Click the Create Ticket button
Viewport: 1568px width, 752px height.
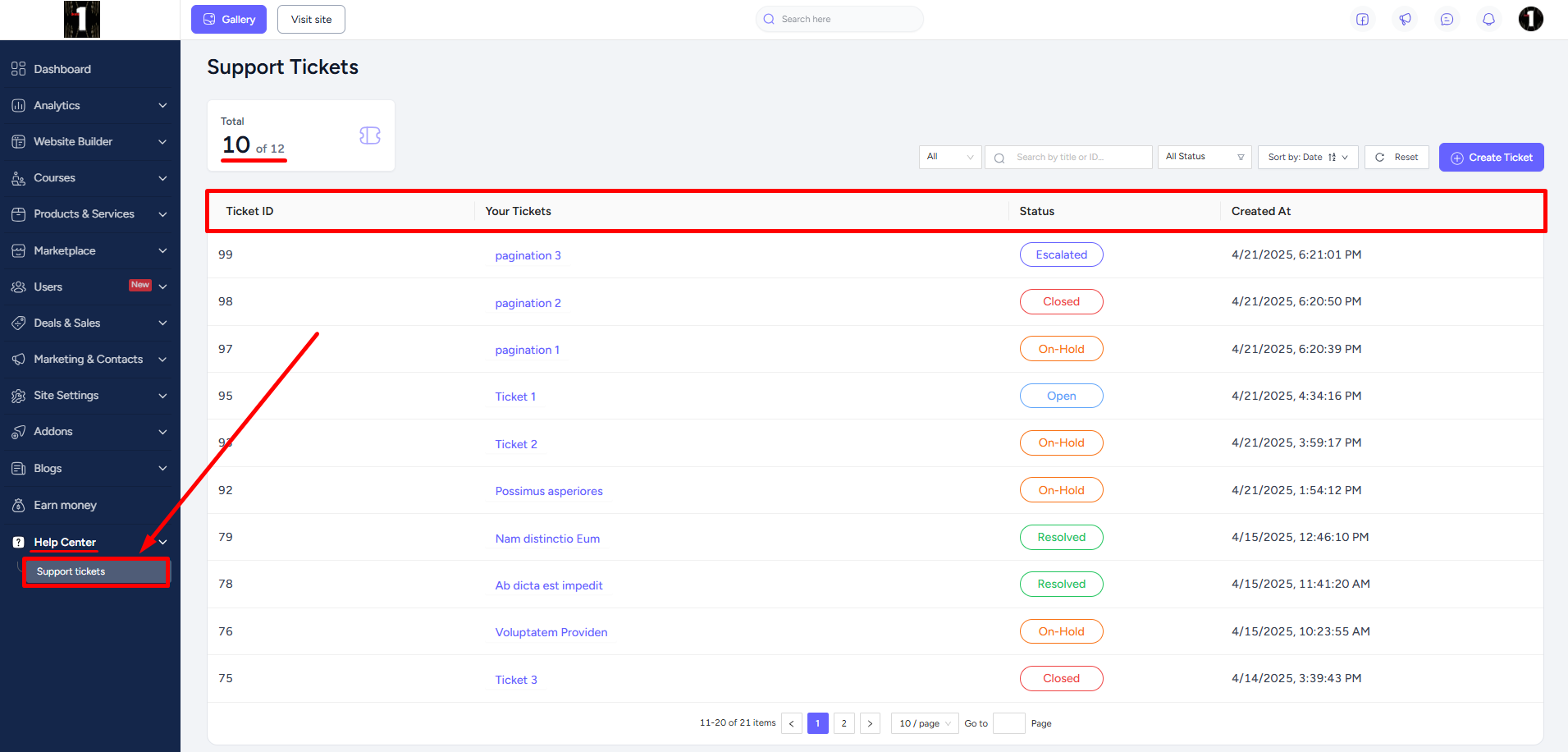coord(1491,158)
